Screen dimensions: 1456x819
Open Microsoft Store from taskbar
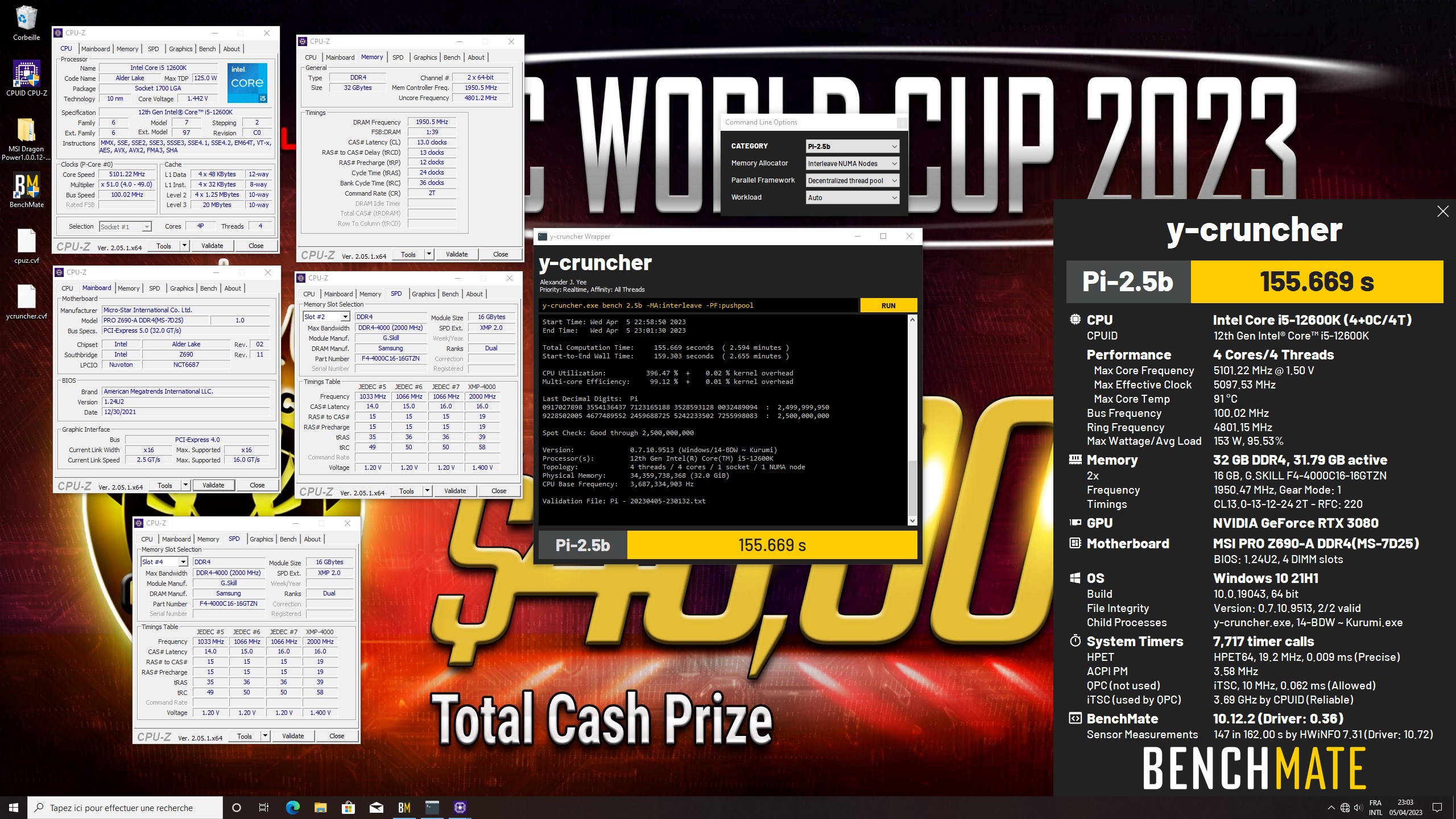tap(348, 808)
